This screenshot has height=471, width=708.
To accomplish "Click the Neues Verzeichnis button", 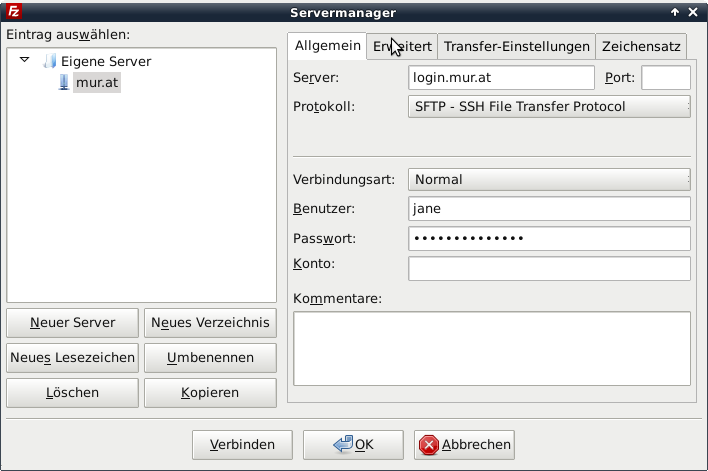I will [x=210, y=323].
